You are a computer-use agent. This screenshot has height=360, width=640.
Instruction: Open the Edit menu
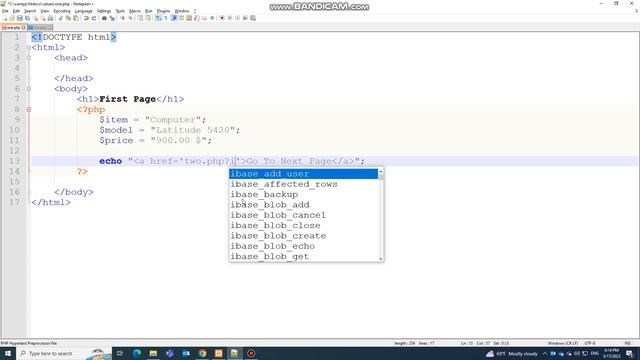(16, 11)
